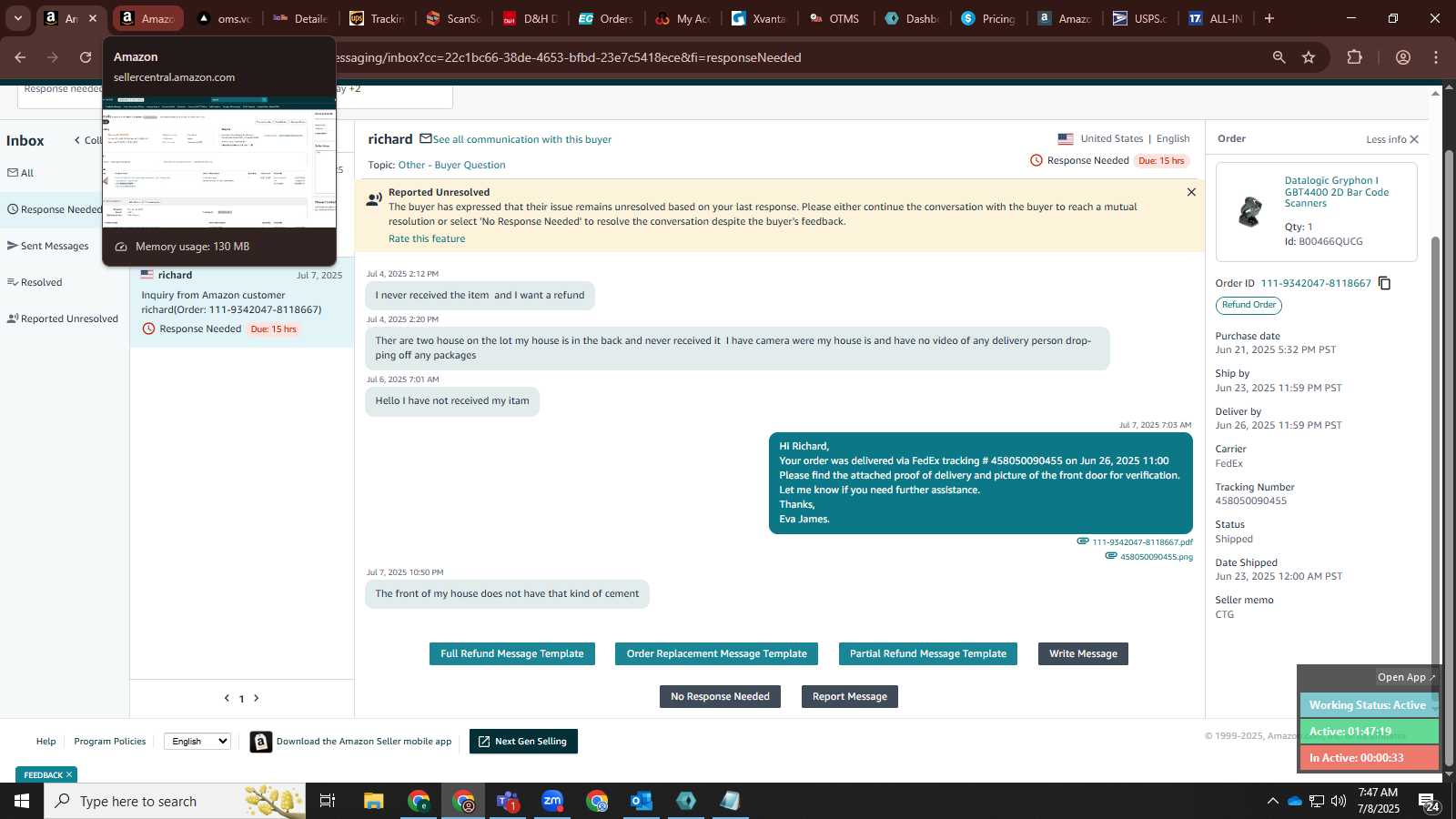Screen dimensions: 1456x819
Task: Click the Write Message button
Action: [x=1083, y=653]
